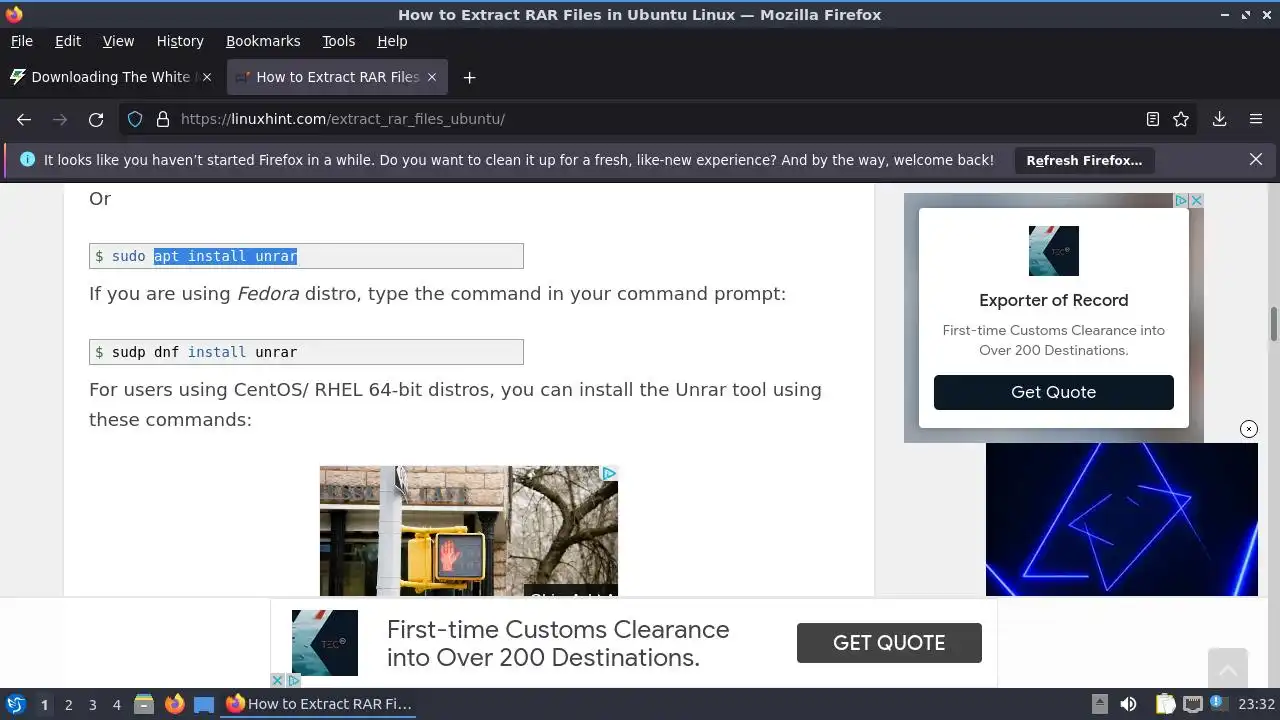This screenshot has height=720, width=1280.
Task: Switch to workspace 1 in taskbar
Action: pos(44,704)
